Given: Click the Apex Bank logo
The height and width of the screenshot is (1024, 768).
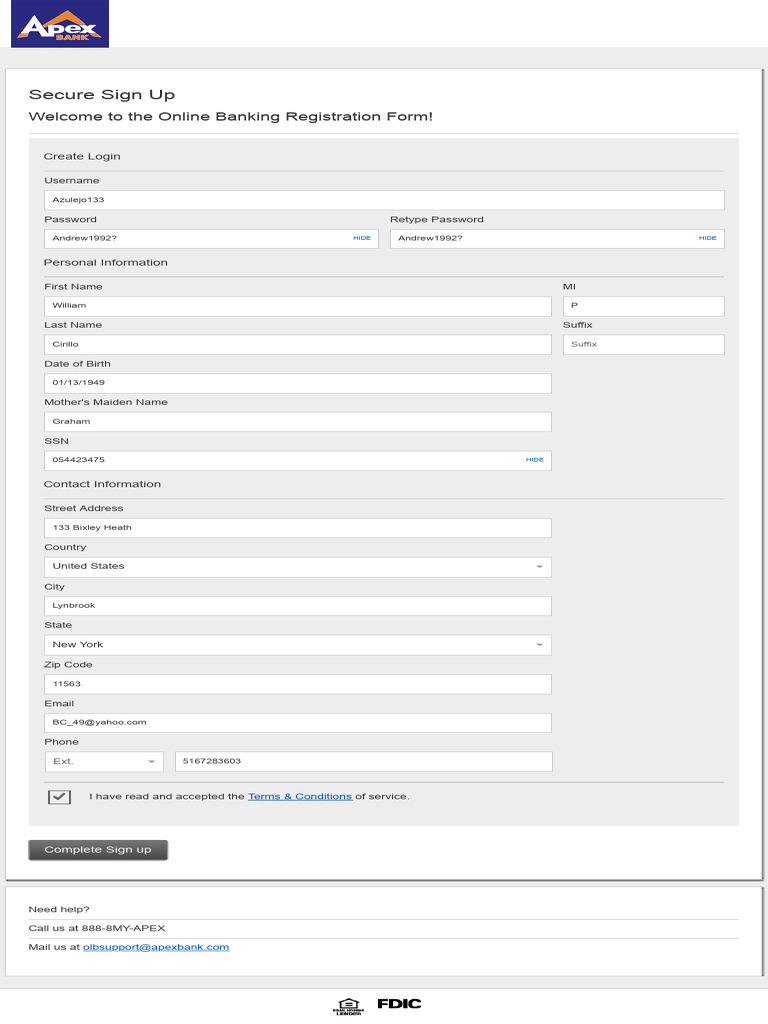Looking at the screenshot, I should tap(60, 27).
